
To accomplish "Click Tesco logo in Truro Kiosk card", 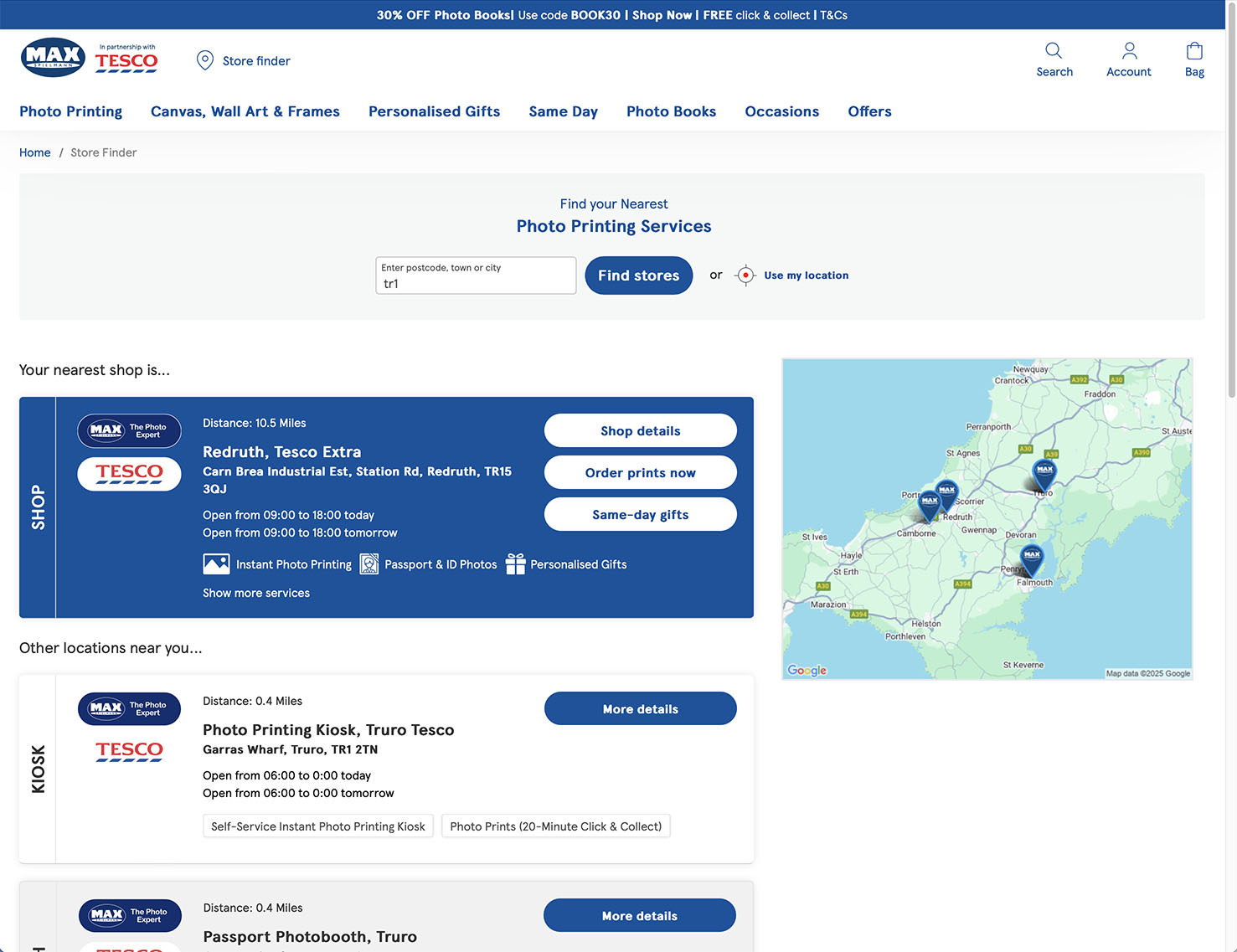I will [129, 751].
